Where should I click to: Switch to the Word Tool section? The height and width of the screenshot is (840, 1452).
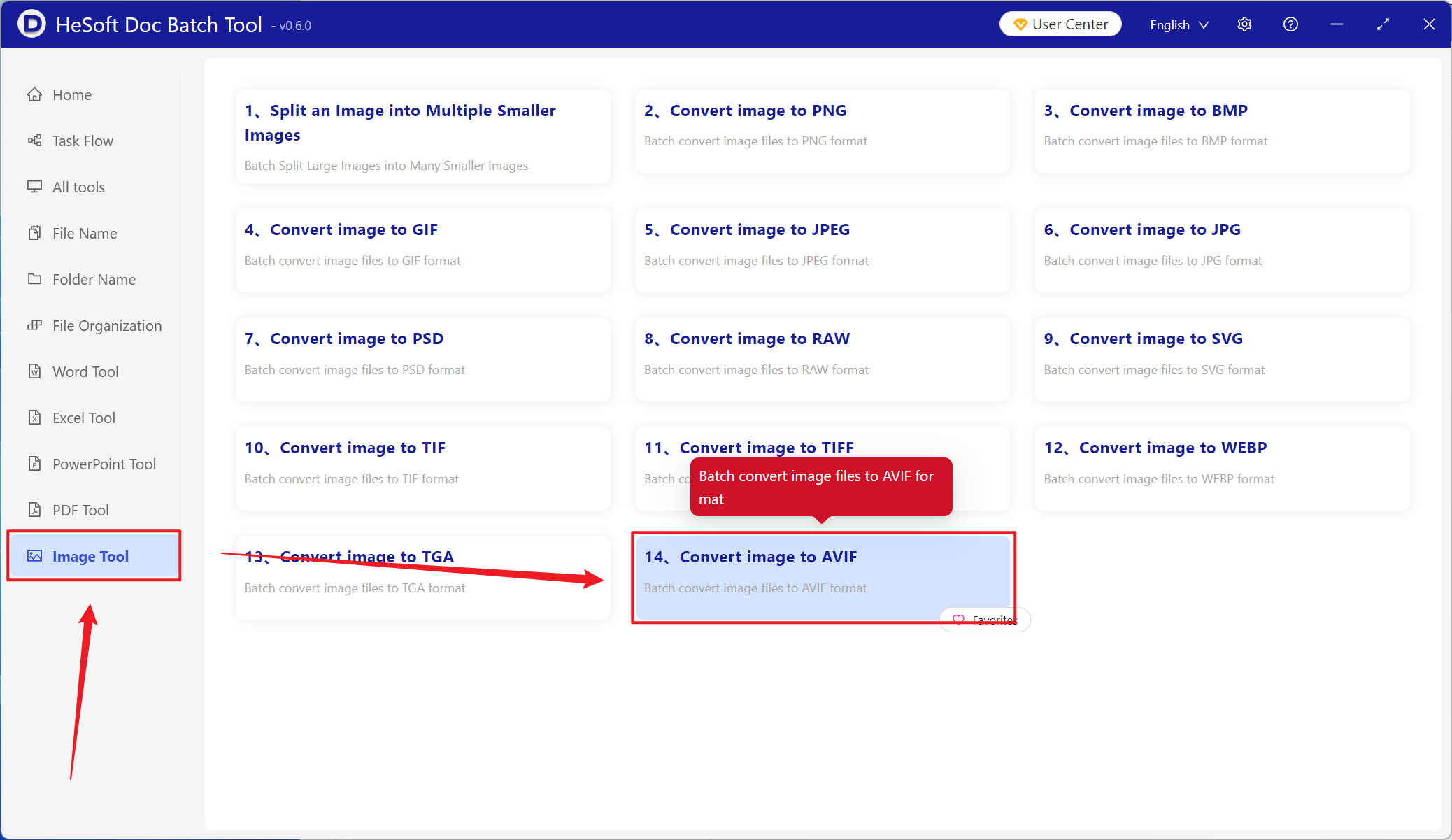click(94, 371)
